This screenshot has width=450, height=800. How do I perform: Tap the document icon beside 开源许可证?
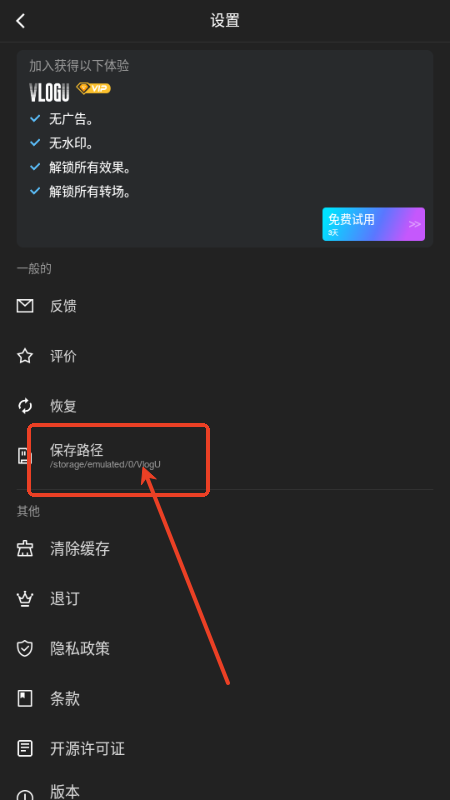[x=25, y=748]
